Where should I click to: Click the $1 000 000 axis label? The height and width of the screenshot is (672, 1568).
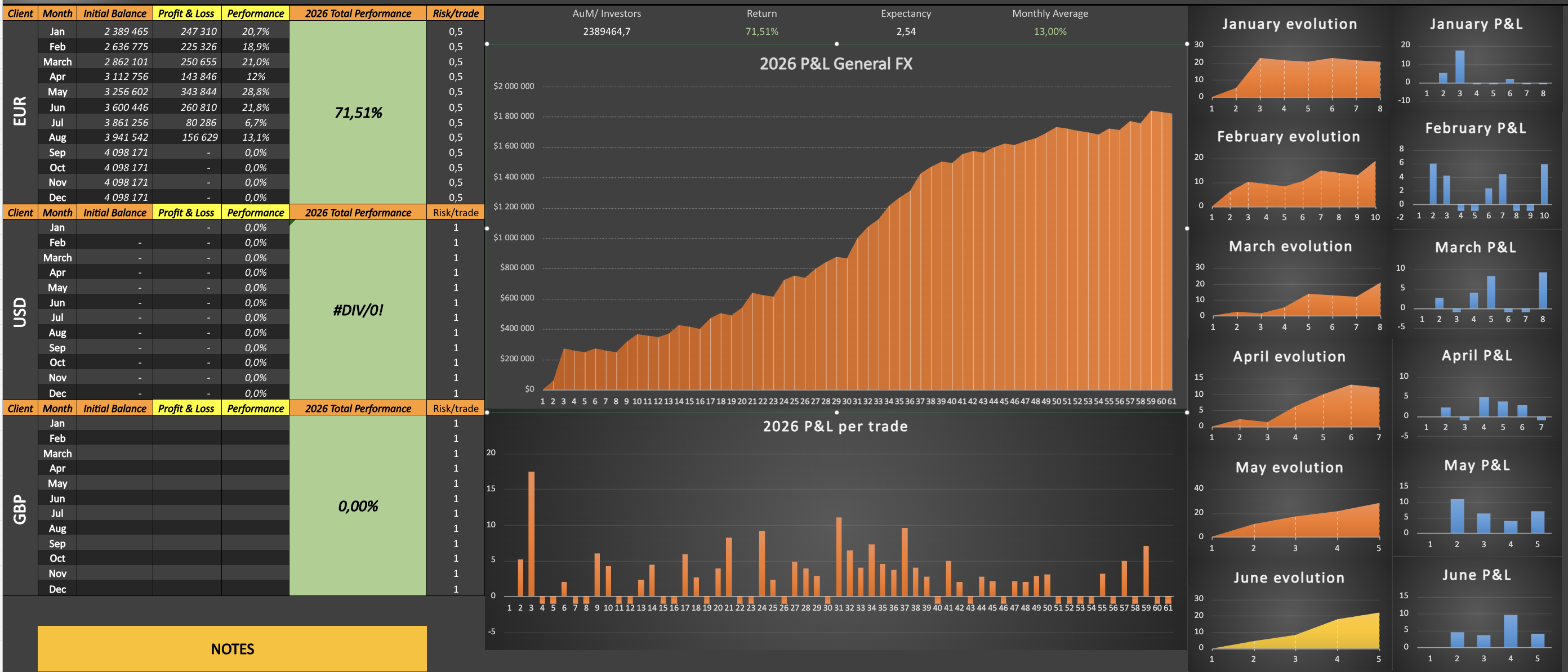(514, 237)
